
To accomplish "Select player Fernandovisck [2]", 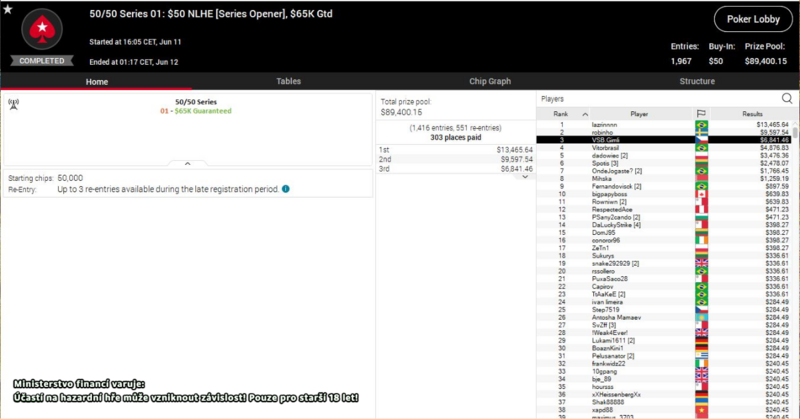I will click(616, 186).
